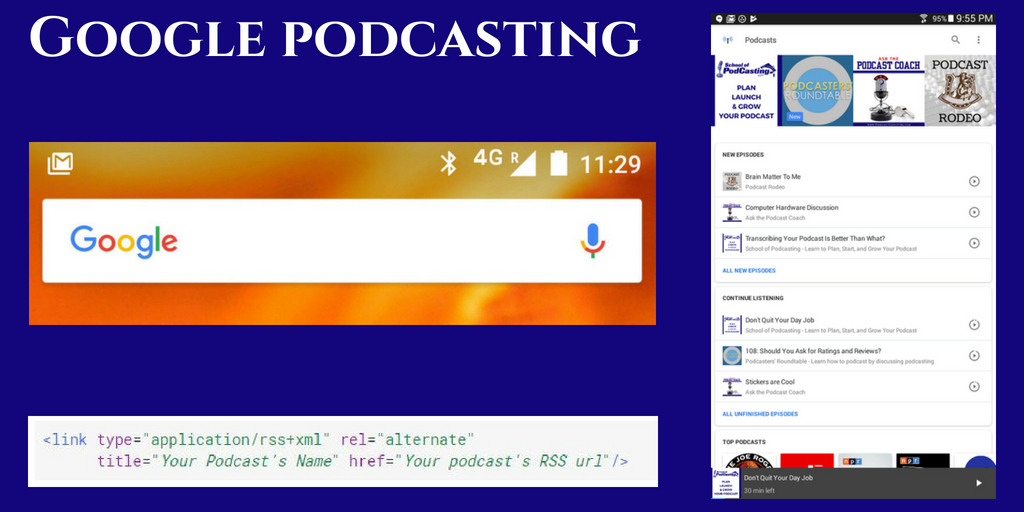Resume the Stickers are Cool episode
This screenshot has height=512, width=1024.
coord(974,386)
